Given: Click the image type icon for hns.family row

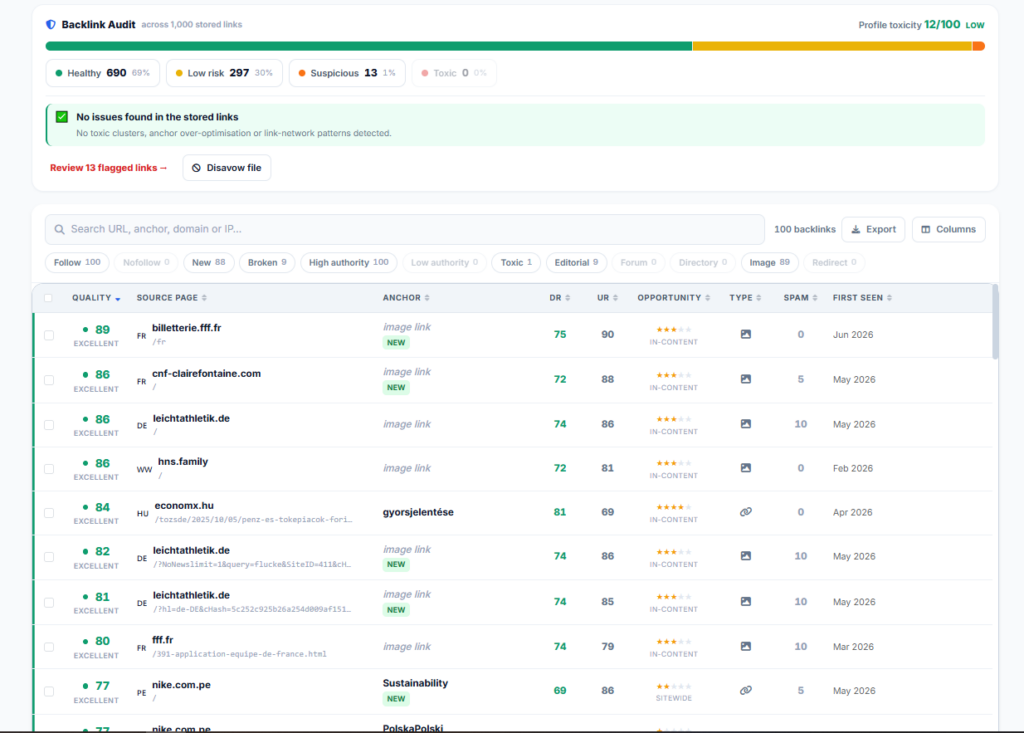Looking at the screenshot, I should pyautogui.click(x=745, y=468).
